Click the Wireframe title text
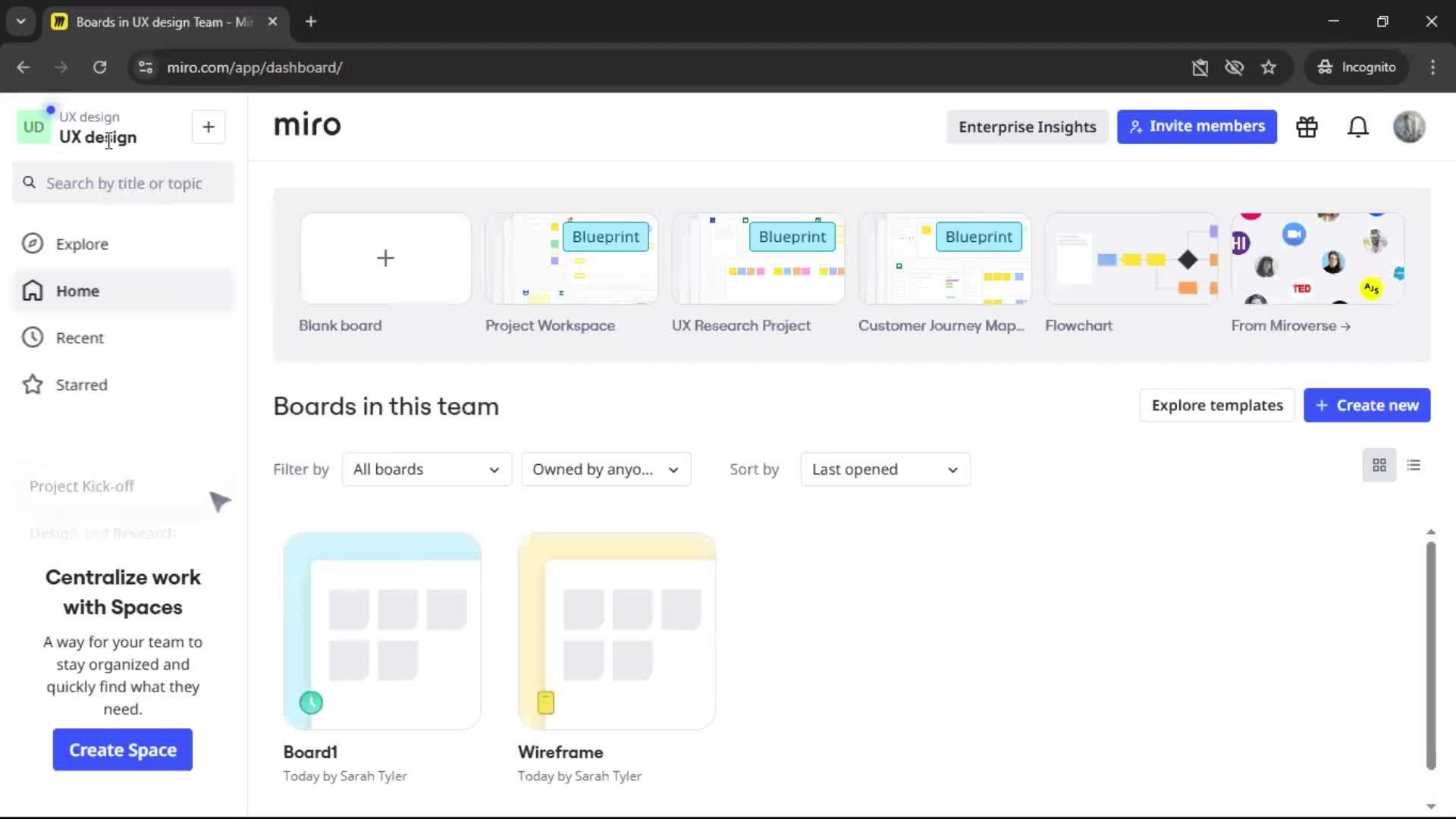1456x819 pixels. (560, 752)
